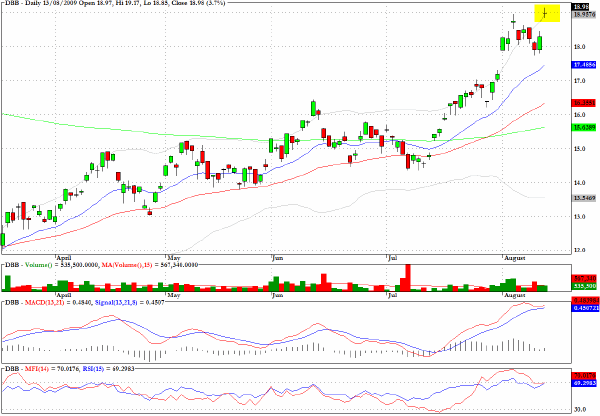The image size is (600, 416).
Task: Click the DBB Daily price header text
Action: click(115, 3)
